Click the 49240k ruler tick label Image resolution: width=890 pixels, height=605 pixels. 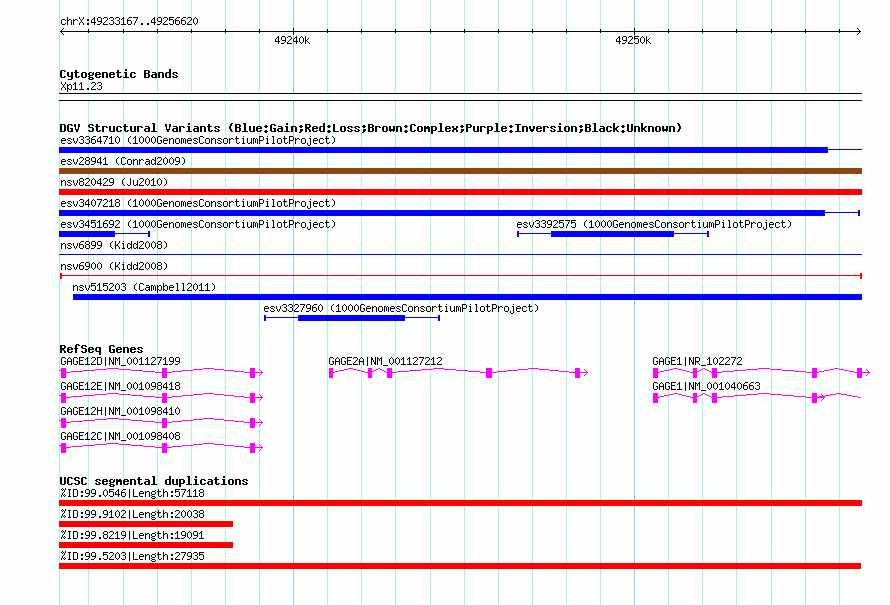[x=292, y=40]
